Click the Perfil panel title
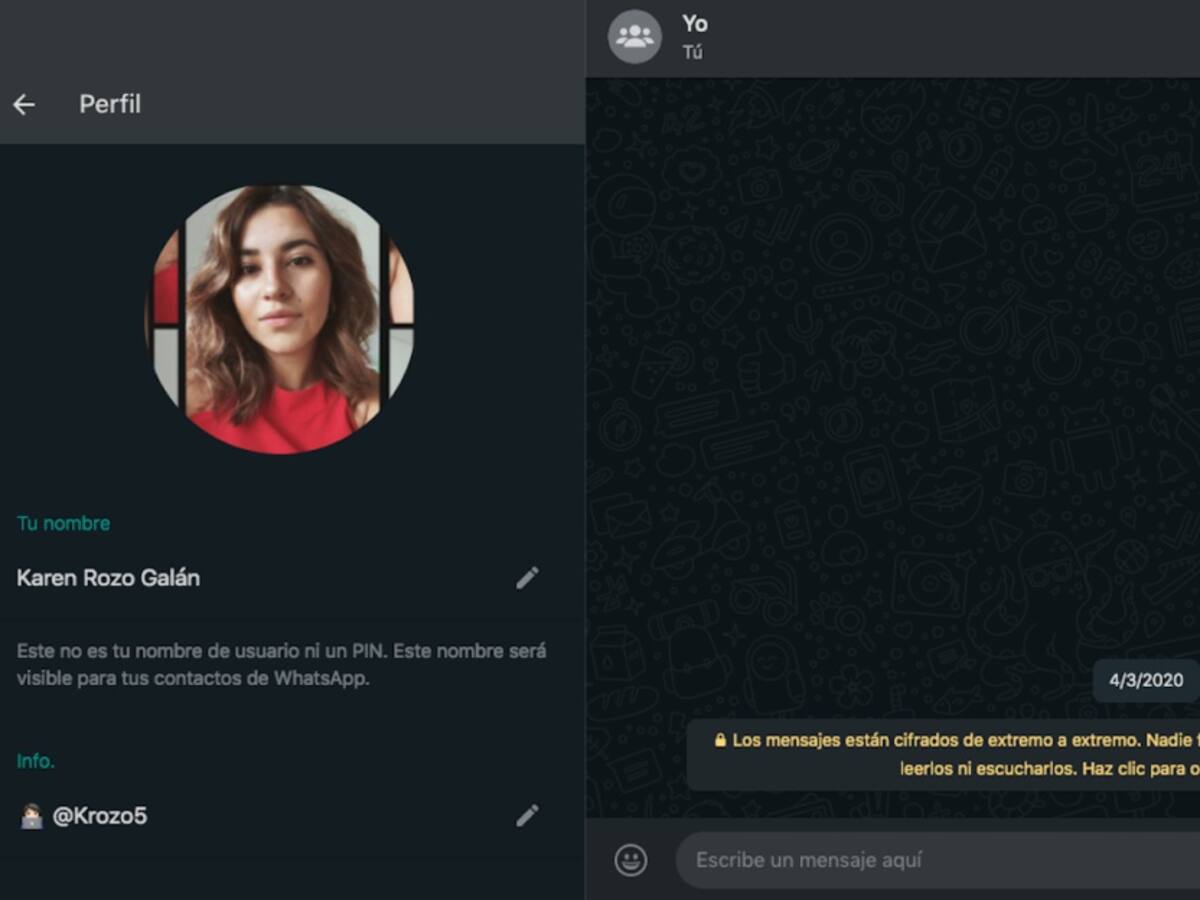Viewport: 1200px width, 900px height. (110, 104)
